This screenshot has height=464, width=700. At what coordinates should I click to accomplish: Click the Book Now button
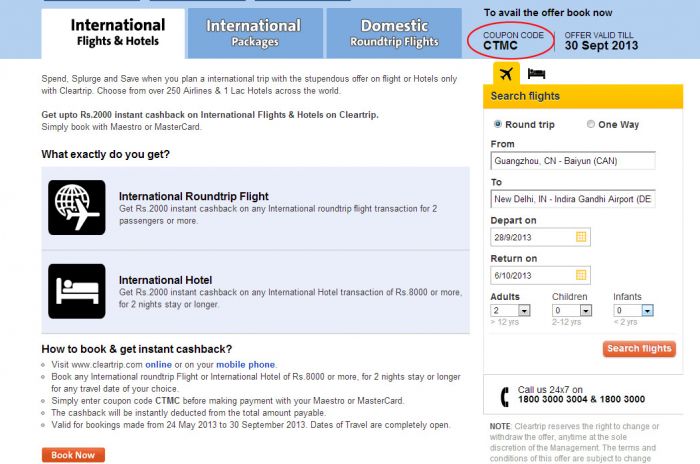coord(73,455)
